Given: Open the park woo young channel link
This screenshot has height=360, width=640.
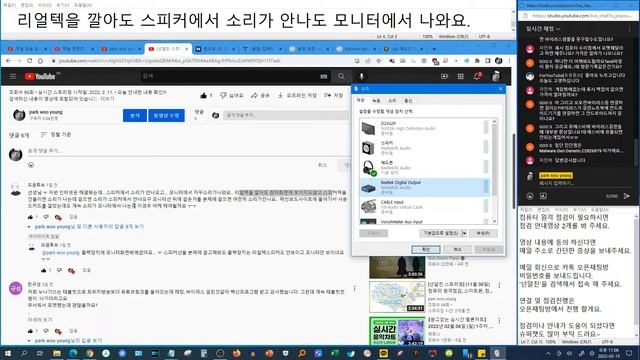Looking at the screenshot, I should tap(46, 112).
